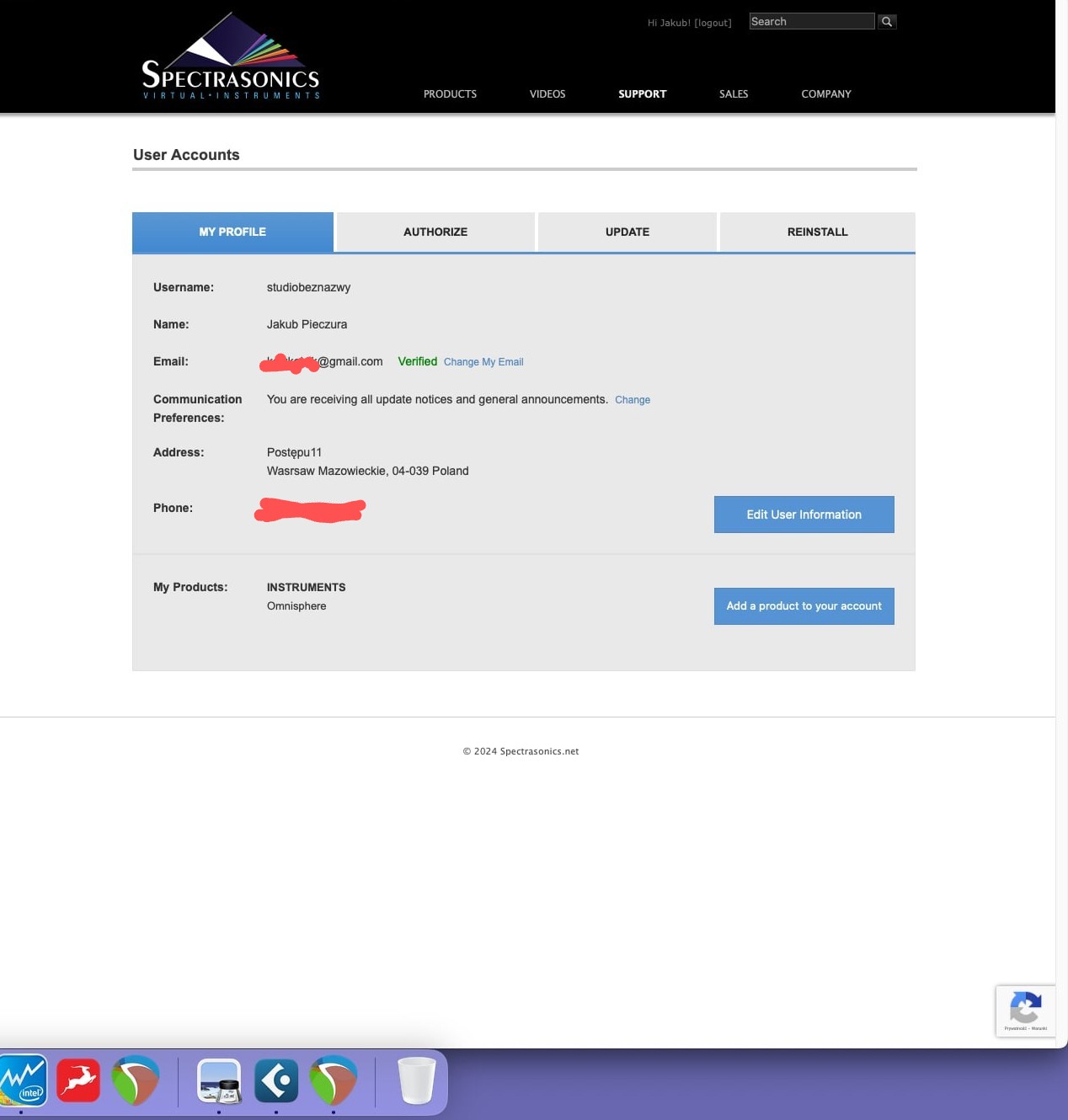Open the AUTHORIZE tab
Screen dimensions: 1068x1120
click(435, 232)
